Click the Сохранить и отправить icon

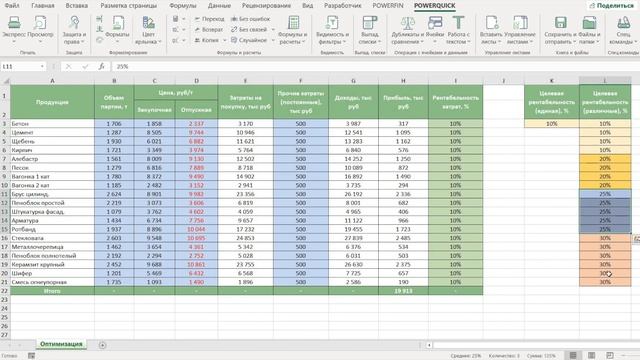pyautogui.click(x=560, y=23)
